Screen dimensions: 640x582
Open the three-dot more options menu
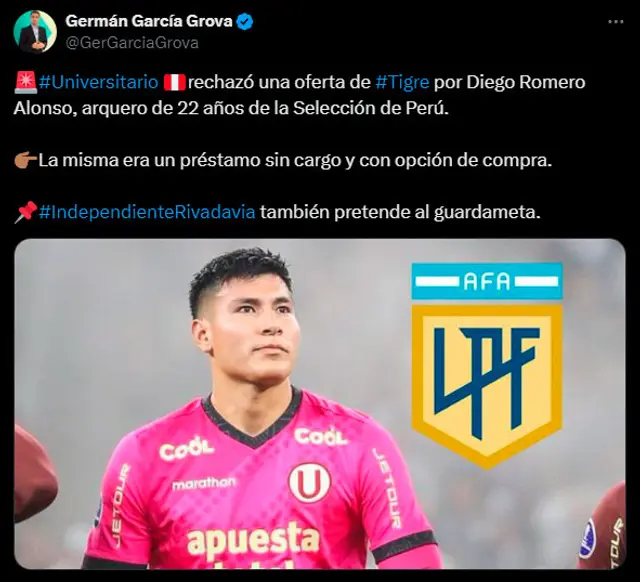(616, 22)
